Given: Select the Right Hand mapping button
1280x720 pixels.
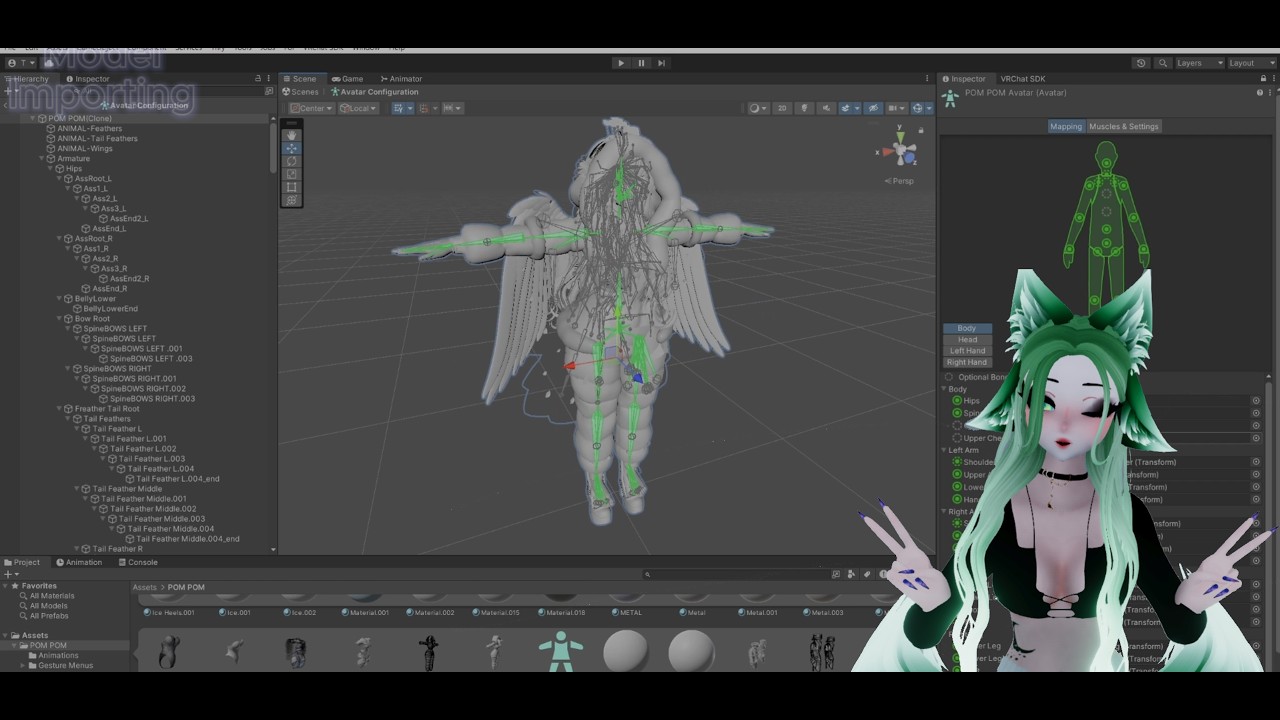Looking at the screenshot, I should click(x=967, y=362).
